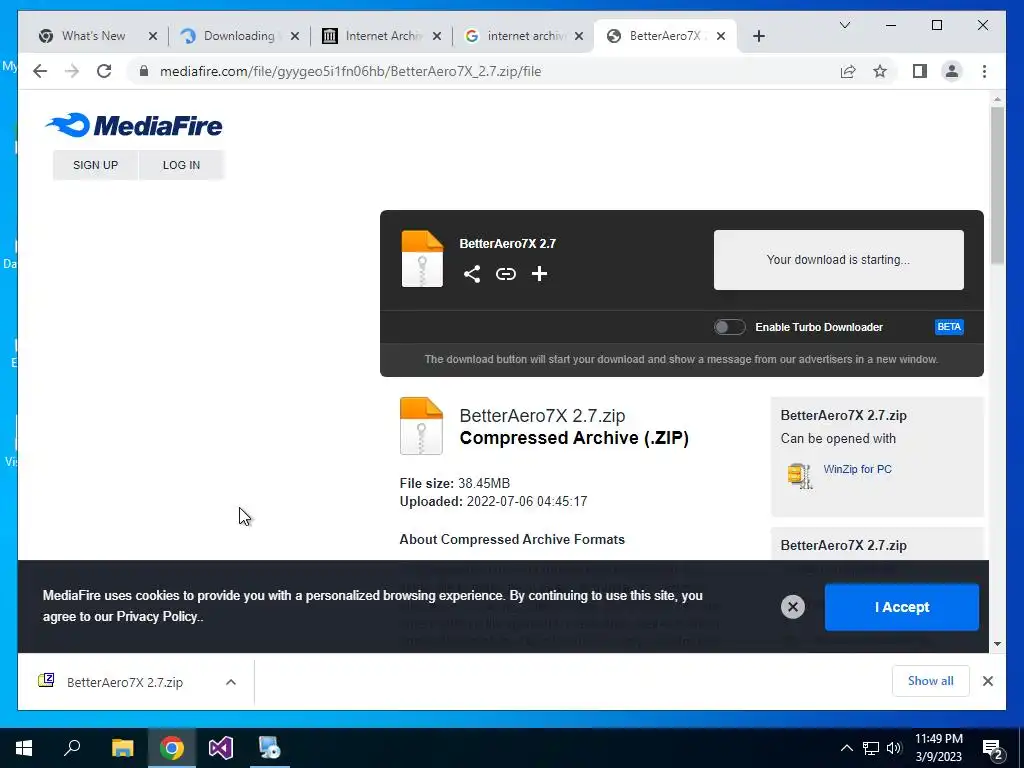Click Show all downloads

coord(930,681)
